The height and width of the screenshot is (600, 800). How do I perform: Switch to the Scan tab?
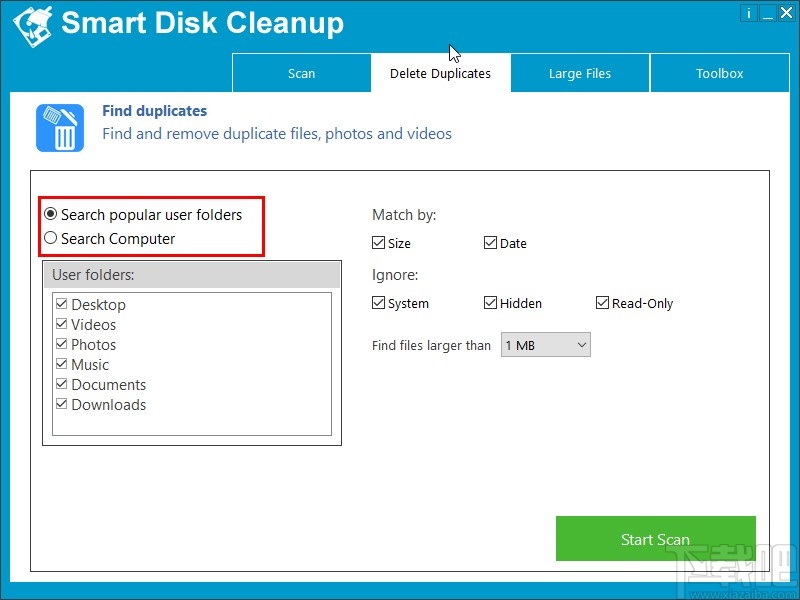[302, 73]
